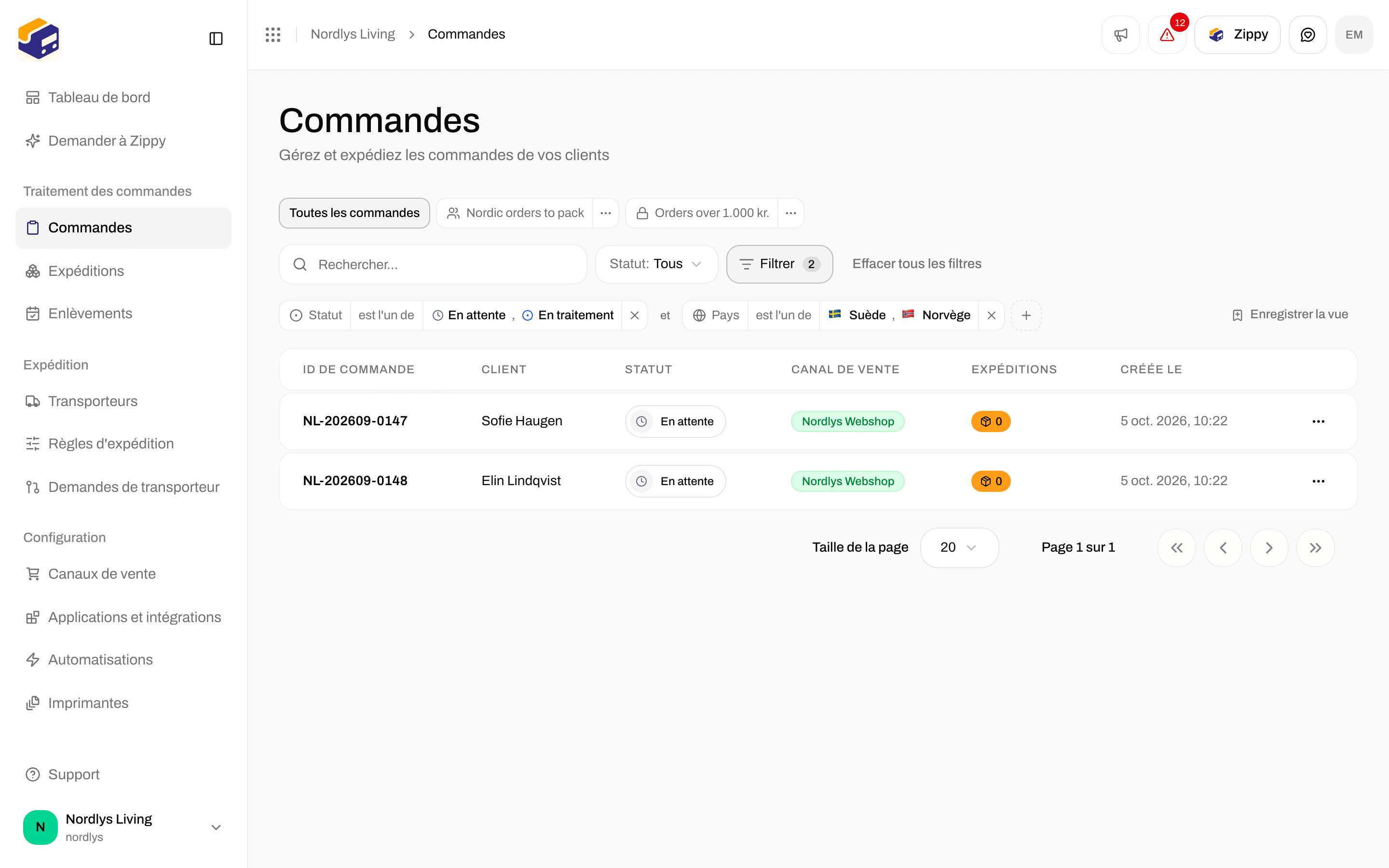Viewport: 1389px width, 868px height.
Task: Open the EM user avatar menu
Action: click(1354, 34)
